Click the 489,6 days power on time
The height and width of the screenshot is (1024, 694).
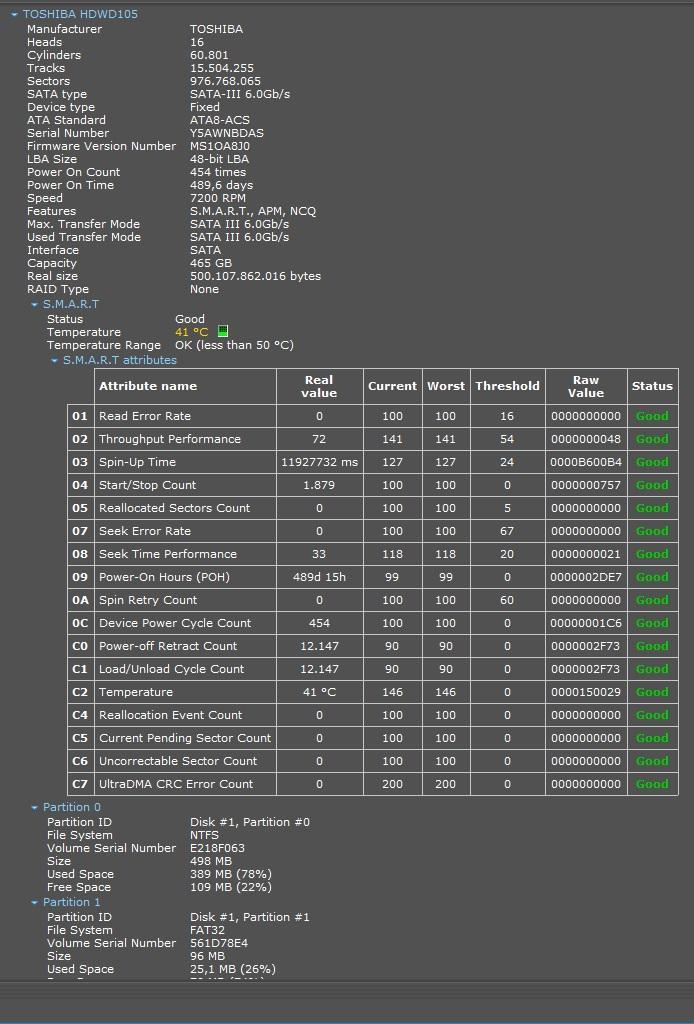point(221,185)
